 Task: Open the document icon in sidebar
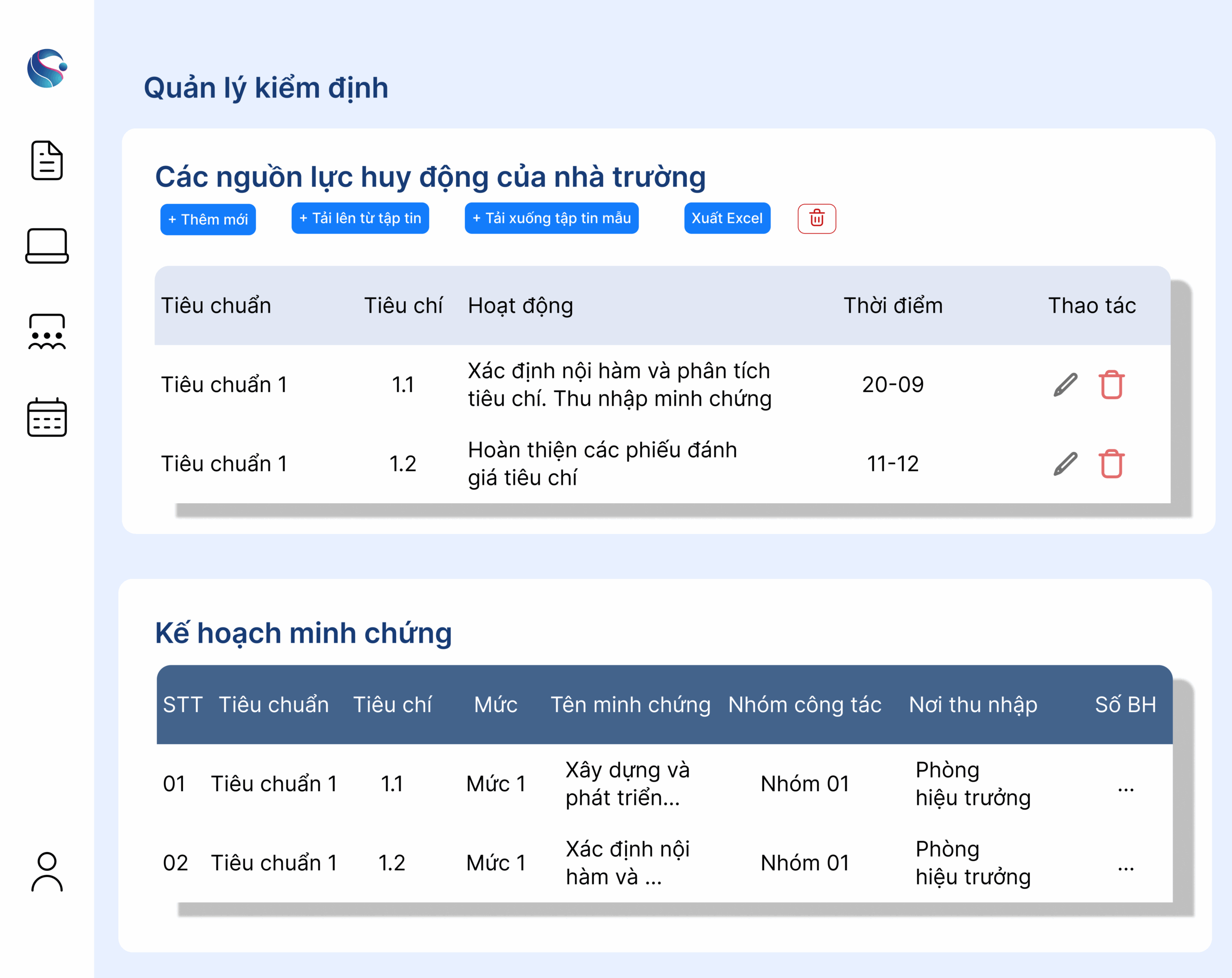(x=47, y=161)
